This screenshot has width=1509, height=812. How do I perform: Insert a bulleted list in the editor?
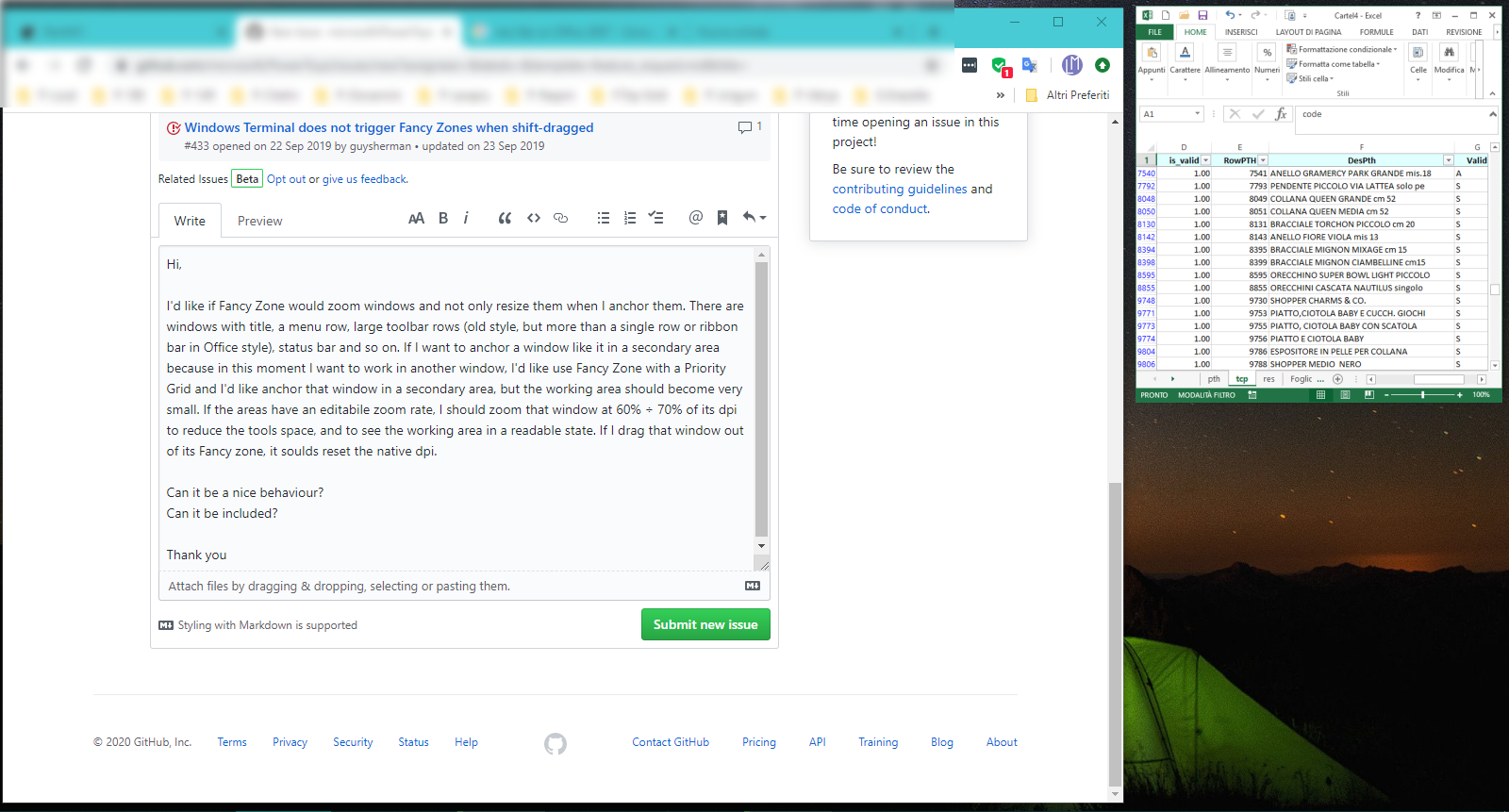click(x=604, y=218)
